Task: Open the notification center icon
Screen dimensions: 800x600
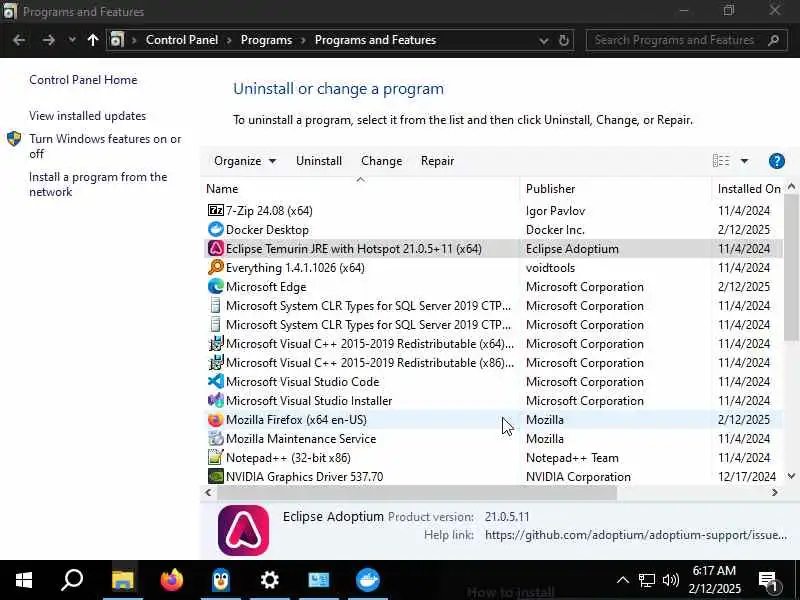Action: (768, 580)
